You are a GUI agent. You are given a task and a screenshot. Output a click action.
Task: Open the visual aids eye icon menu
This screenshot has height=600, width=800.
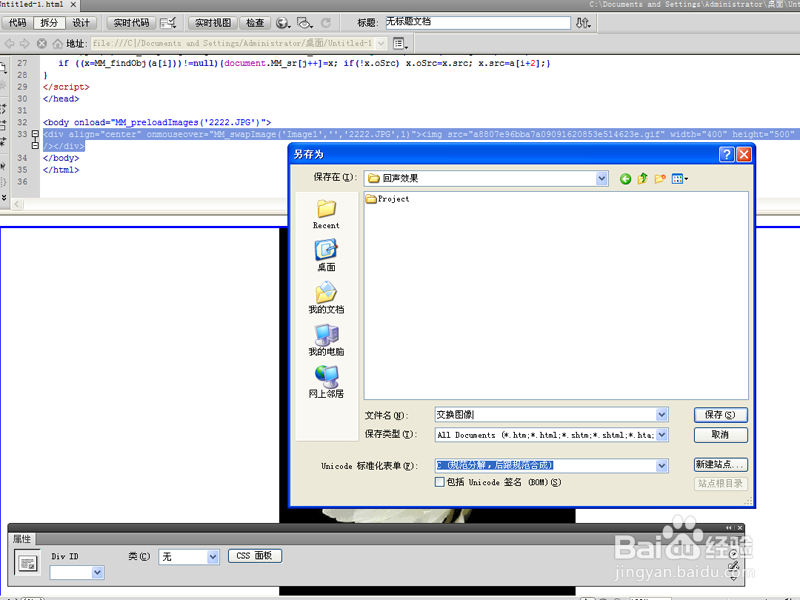pyautogui.click(x=305, y=23)
